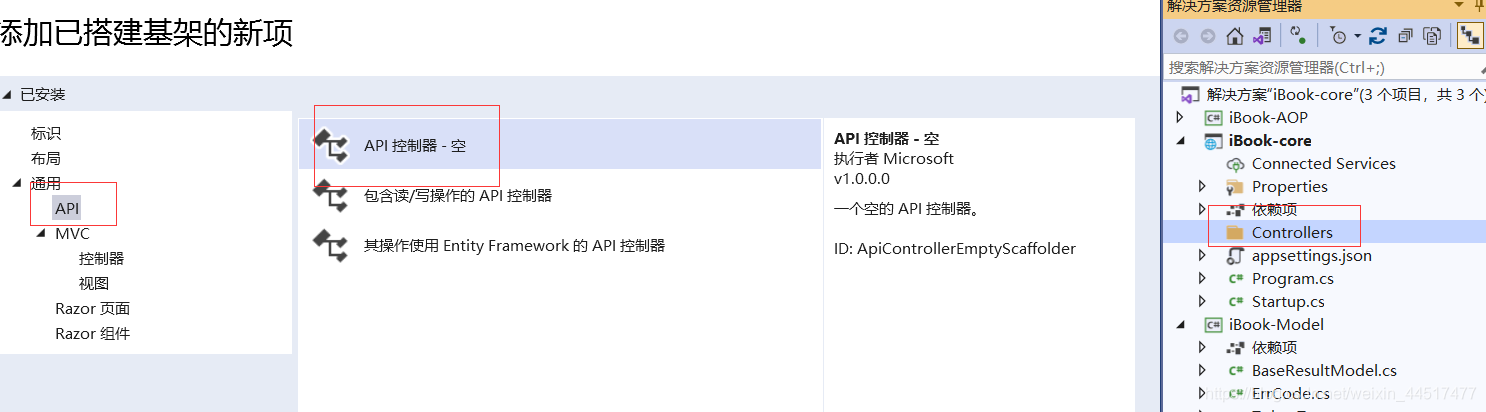Collapse the iBook-core project node
The image size is (1486, 412).
pos(1182,141)
